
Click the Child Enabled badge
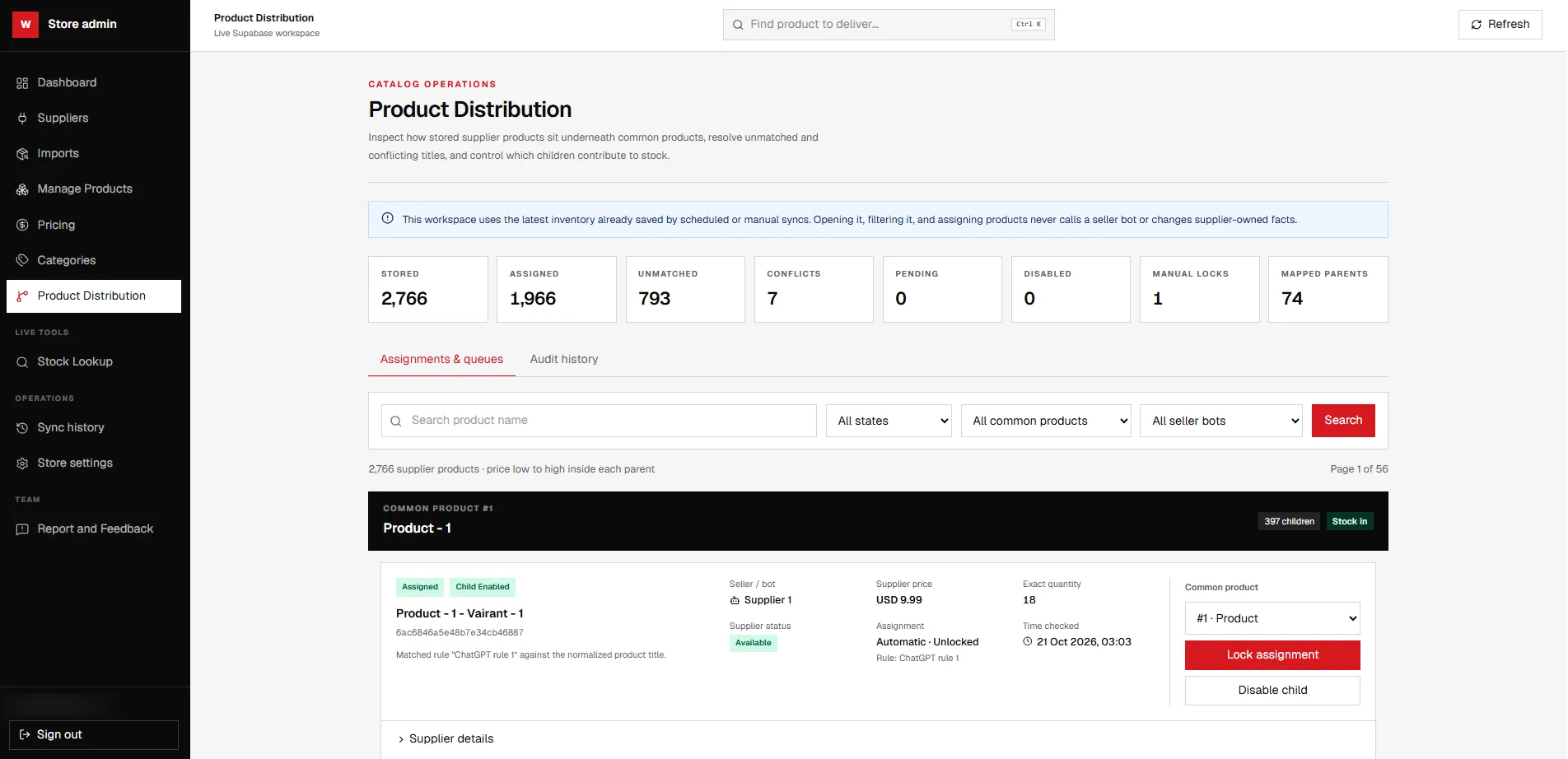click(x=483, y=587)
